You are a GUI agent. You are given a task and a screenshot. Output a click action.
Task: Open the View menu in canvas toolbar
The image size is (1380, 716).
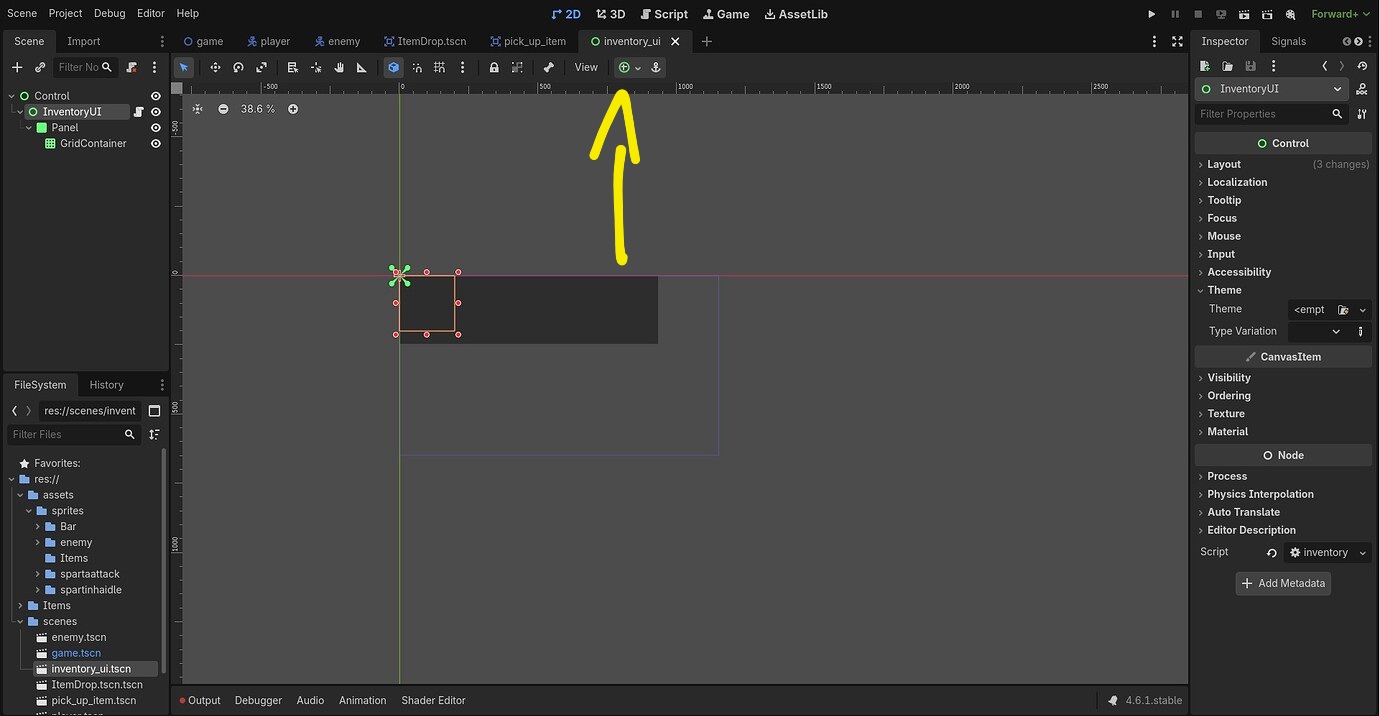coord(586,67)
